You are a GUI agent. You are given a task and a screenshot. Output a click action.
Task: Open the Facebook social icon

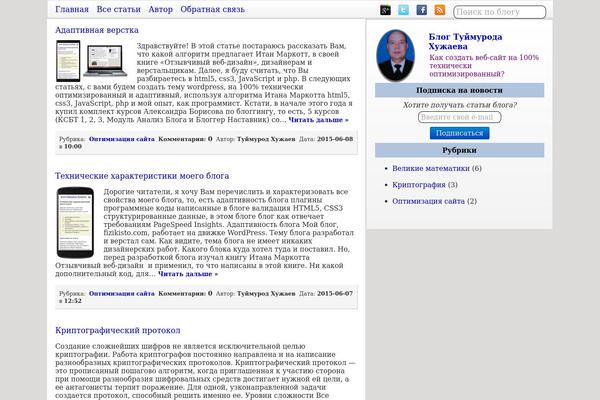[421, 10]
